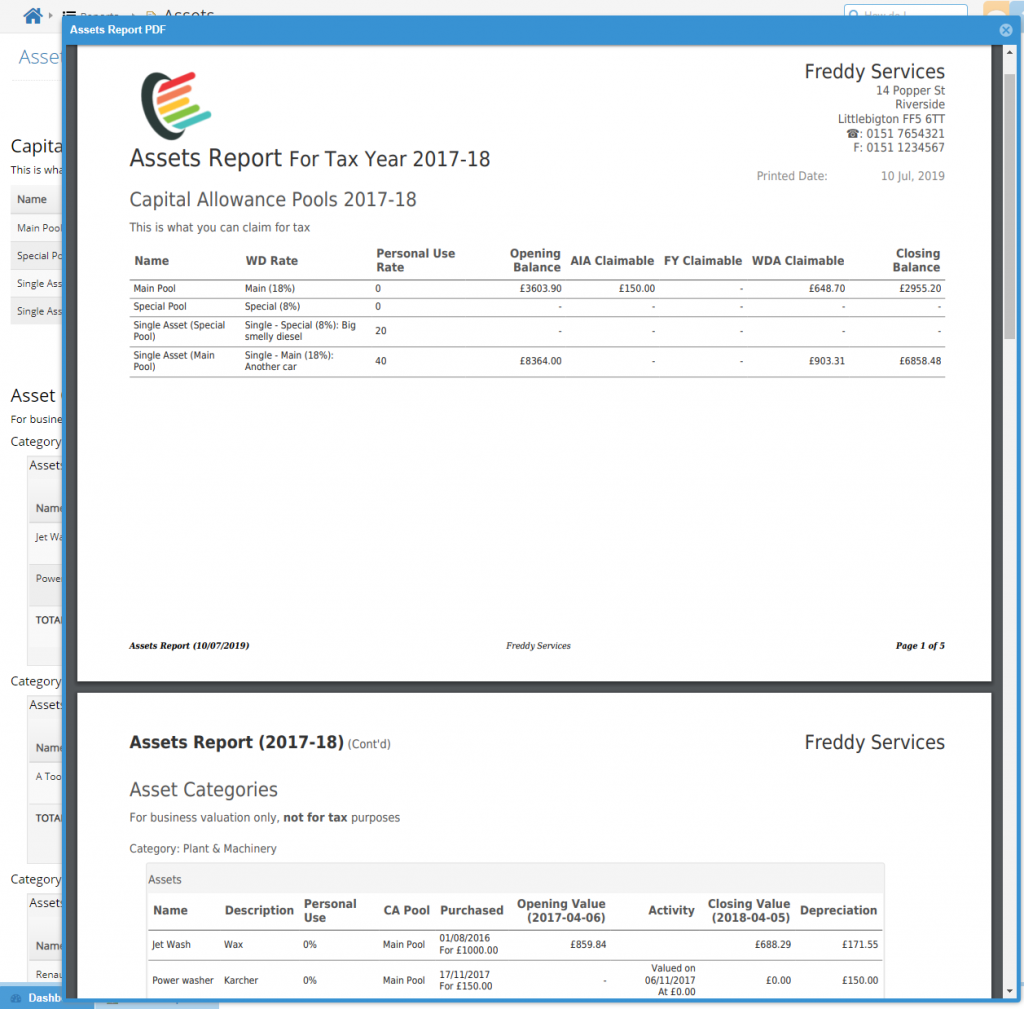Click the 'Jet Wash' asset name in the PDF
The image size is (1024, 1009).
(171, 944)
